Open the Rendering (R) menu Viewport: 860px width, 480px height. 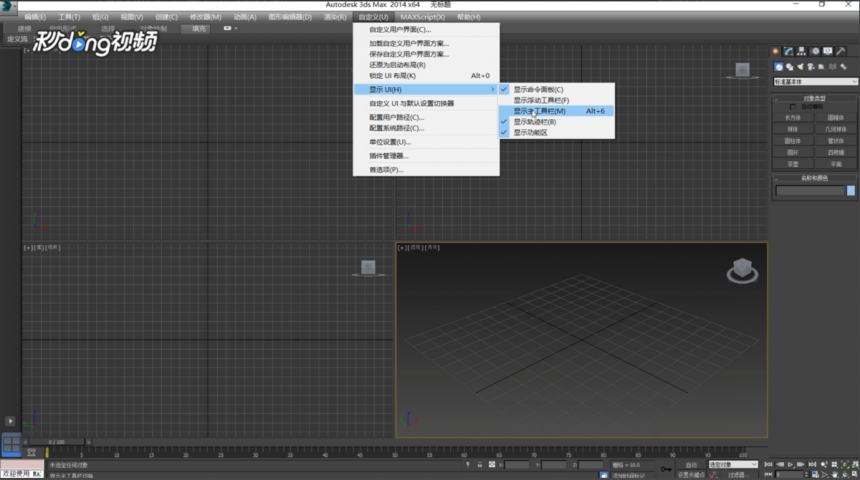point(335,17)
